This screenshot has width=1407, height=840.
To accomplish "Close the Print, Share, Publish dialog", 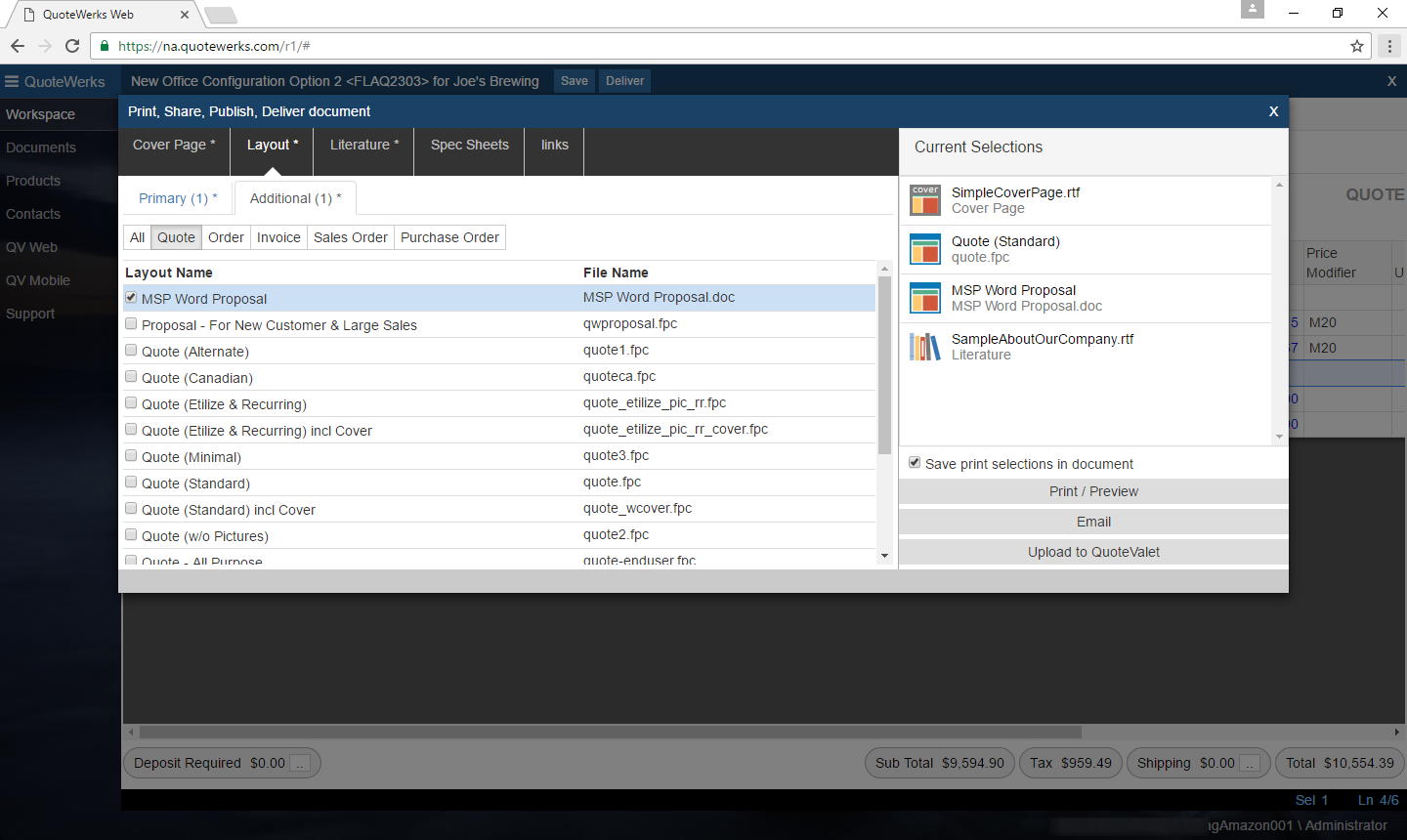I will pos(1273,111).
